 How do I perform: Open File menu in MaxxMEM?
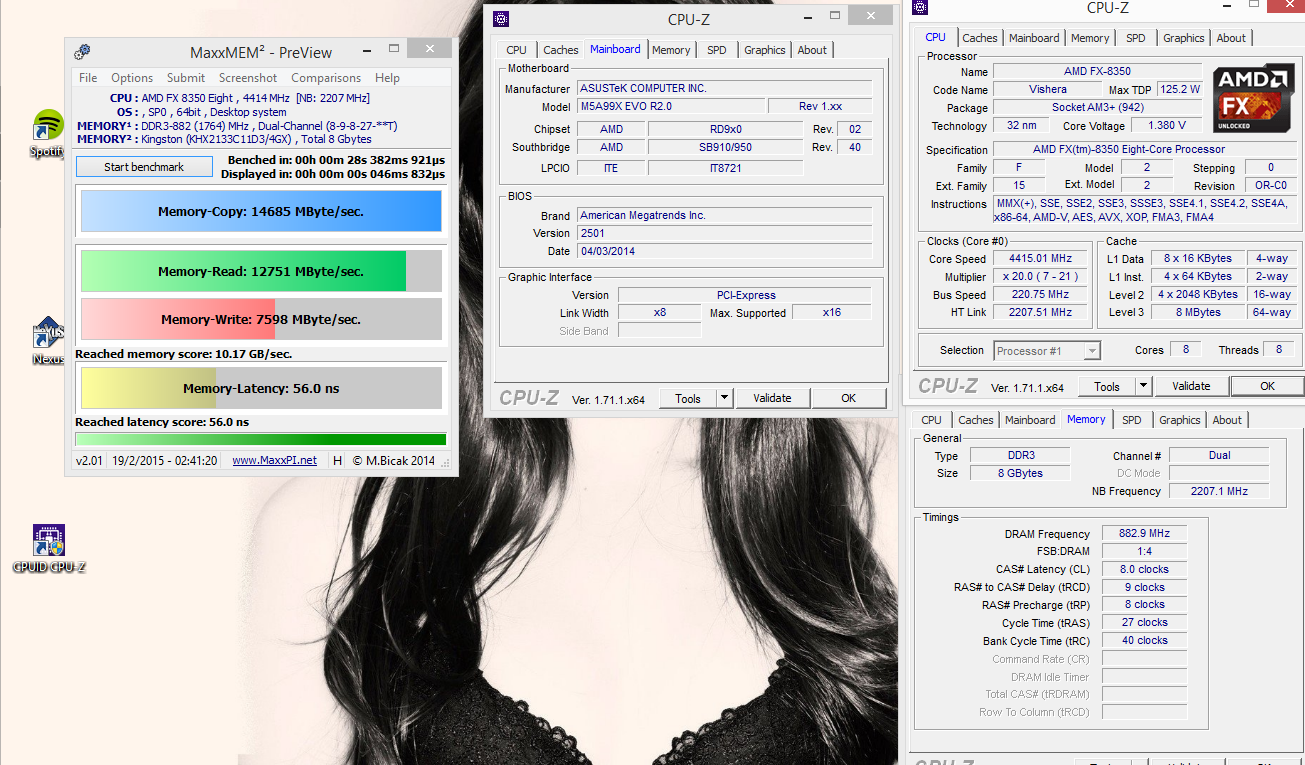click(88, 77)
